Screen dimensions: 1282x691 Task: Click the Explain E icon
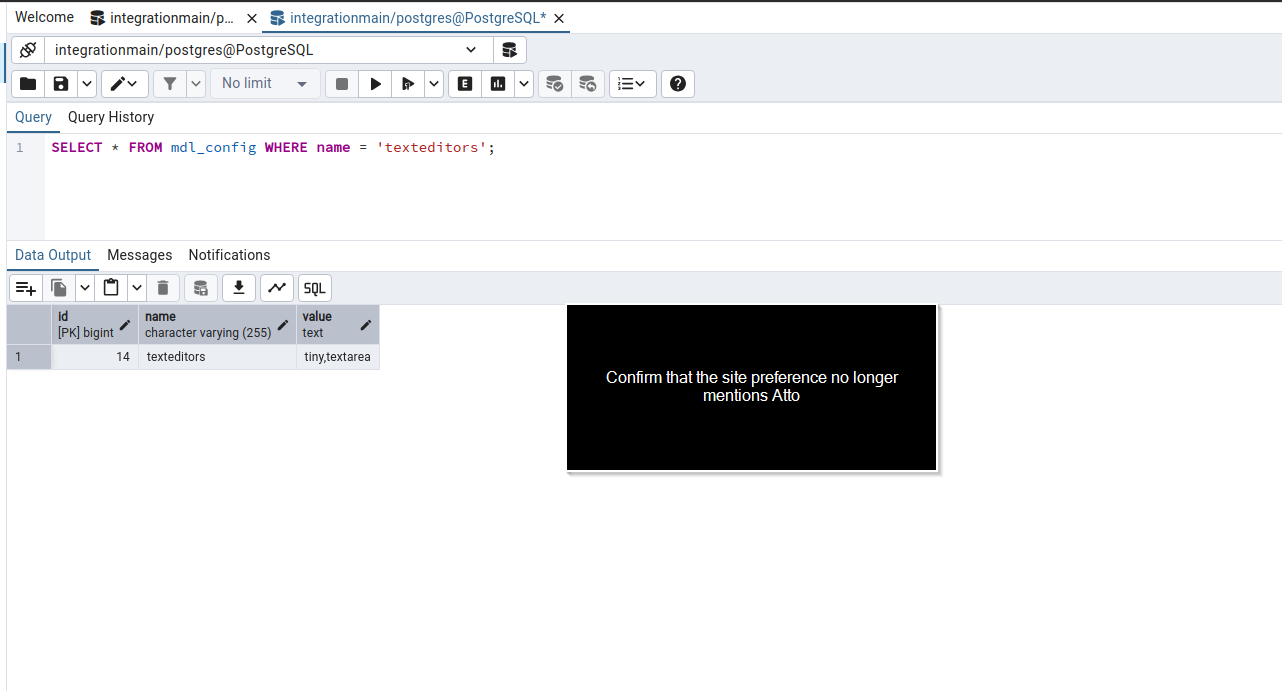(465, 84)
